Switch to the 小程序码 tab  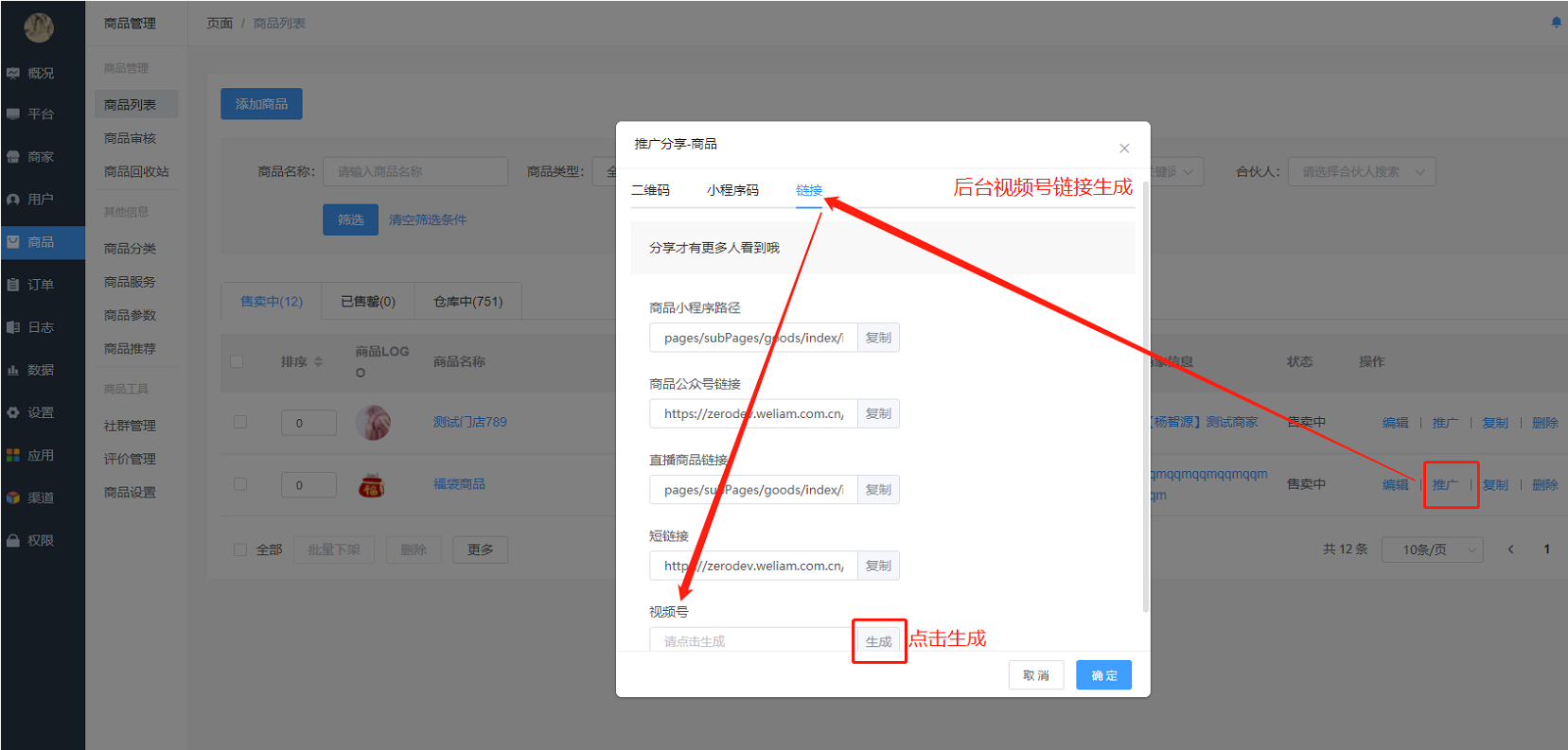point(732,190)
